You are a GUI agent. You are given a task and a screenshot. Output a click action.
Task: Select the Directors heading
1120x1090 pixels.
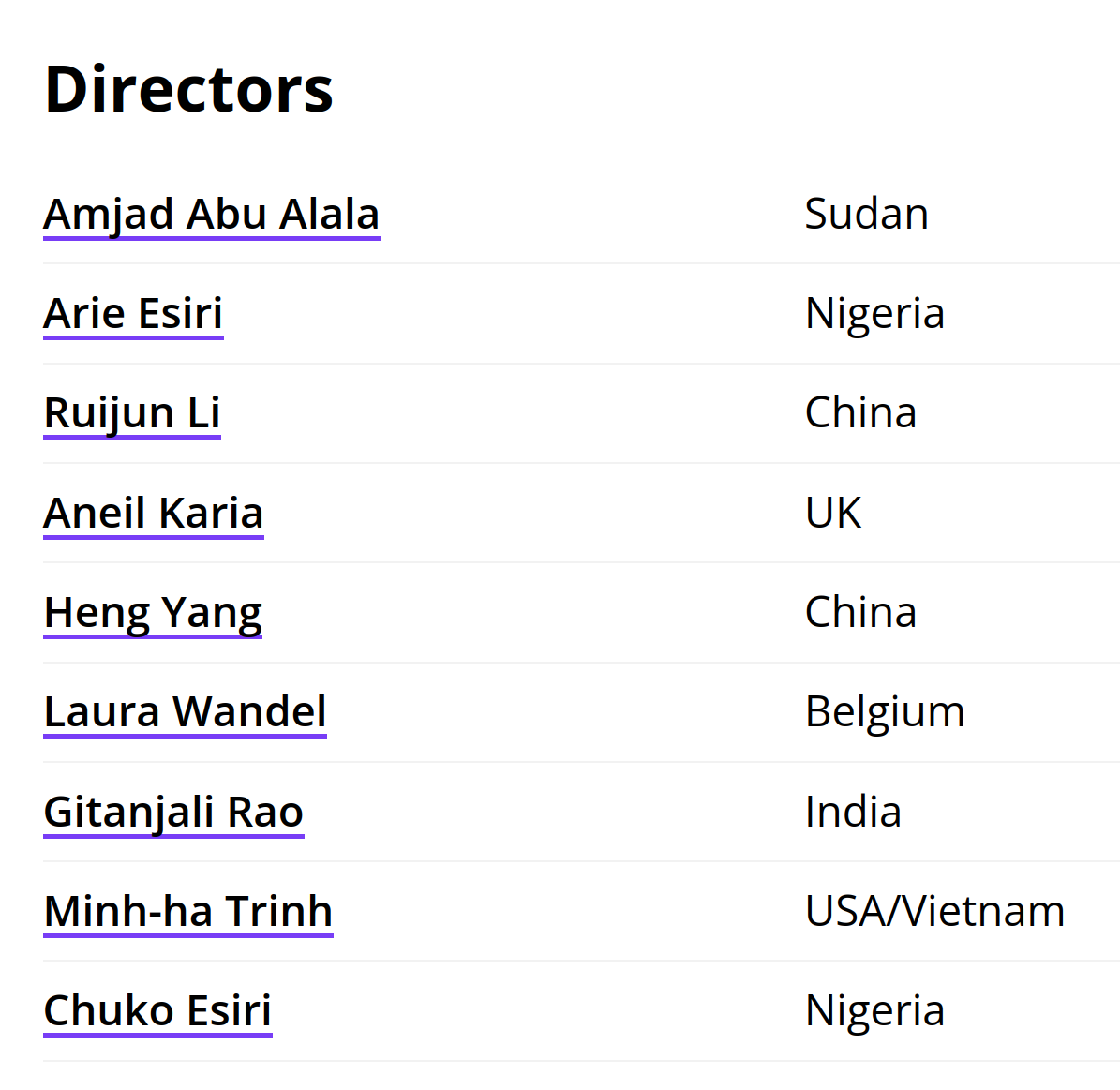point(188,89)
